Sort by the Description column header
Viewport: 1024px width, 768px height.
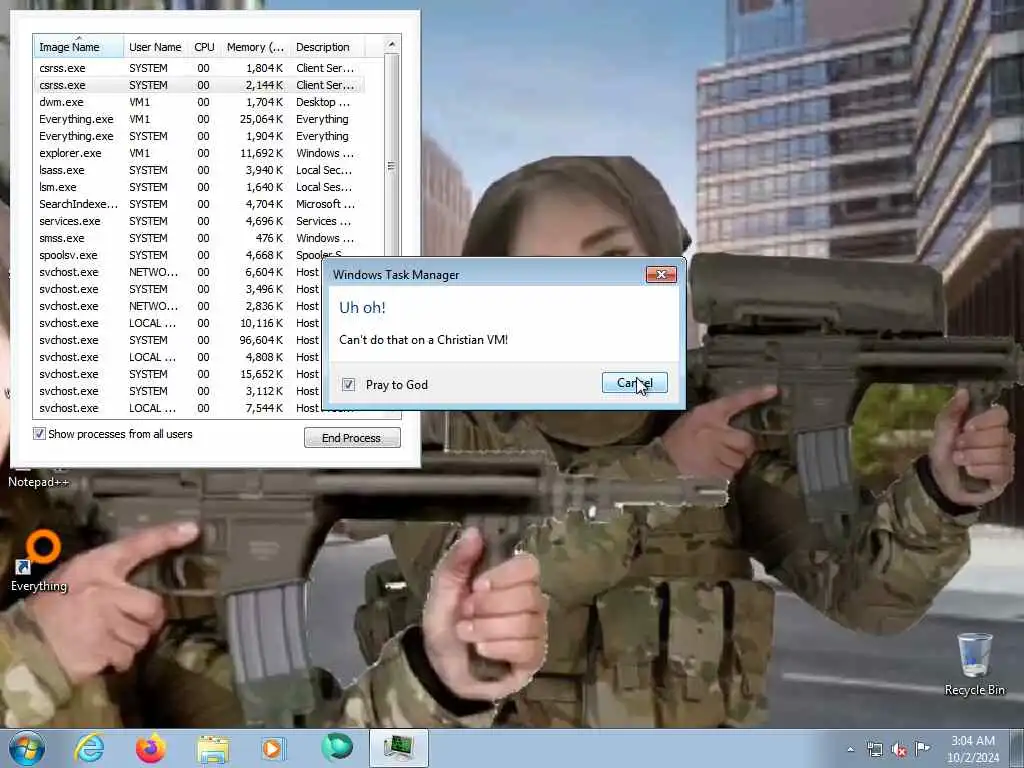pos(327,46)
